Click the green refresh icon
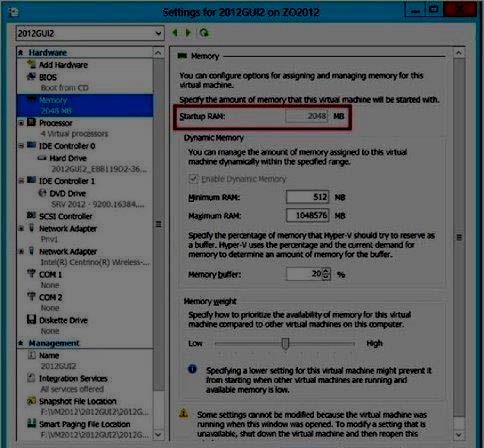 click(x=204, y=33)
